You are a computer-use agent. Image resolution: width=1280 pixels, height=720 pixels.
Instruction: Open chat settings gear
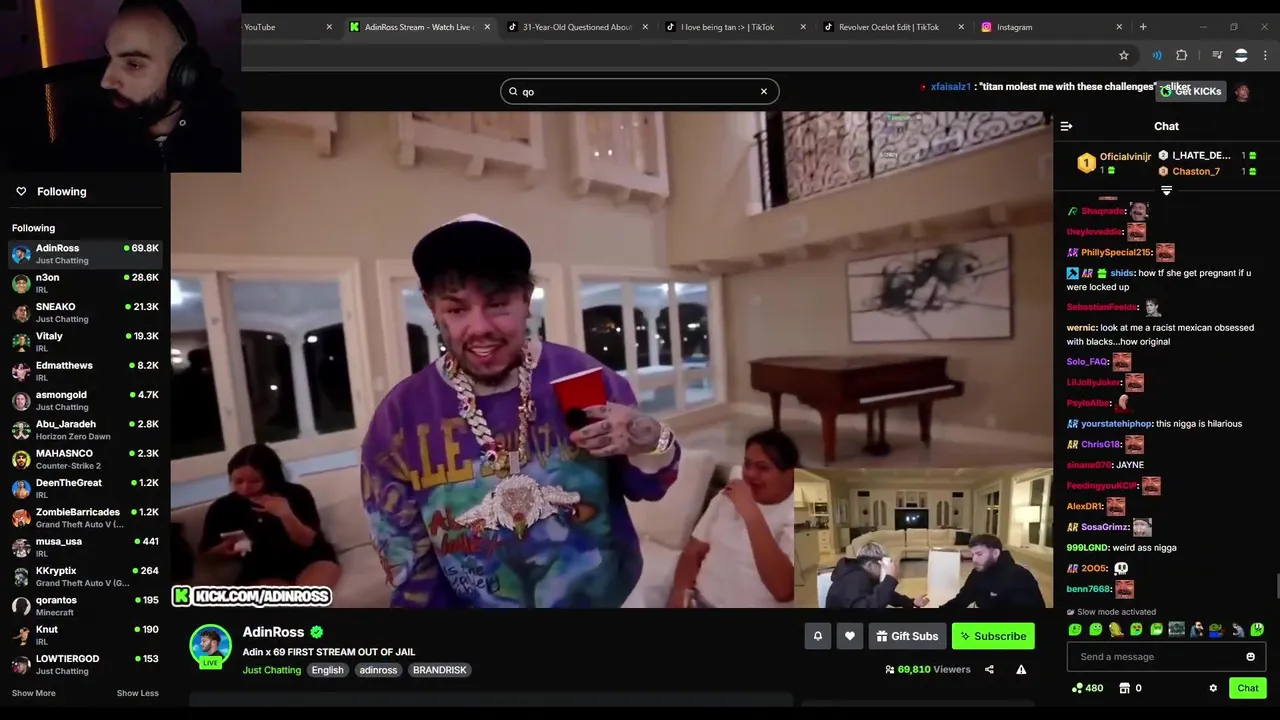(1213, 688)
